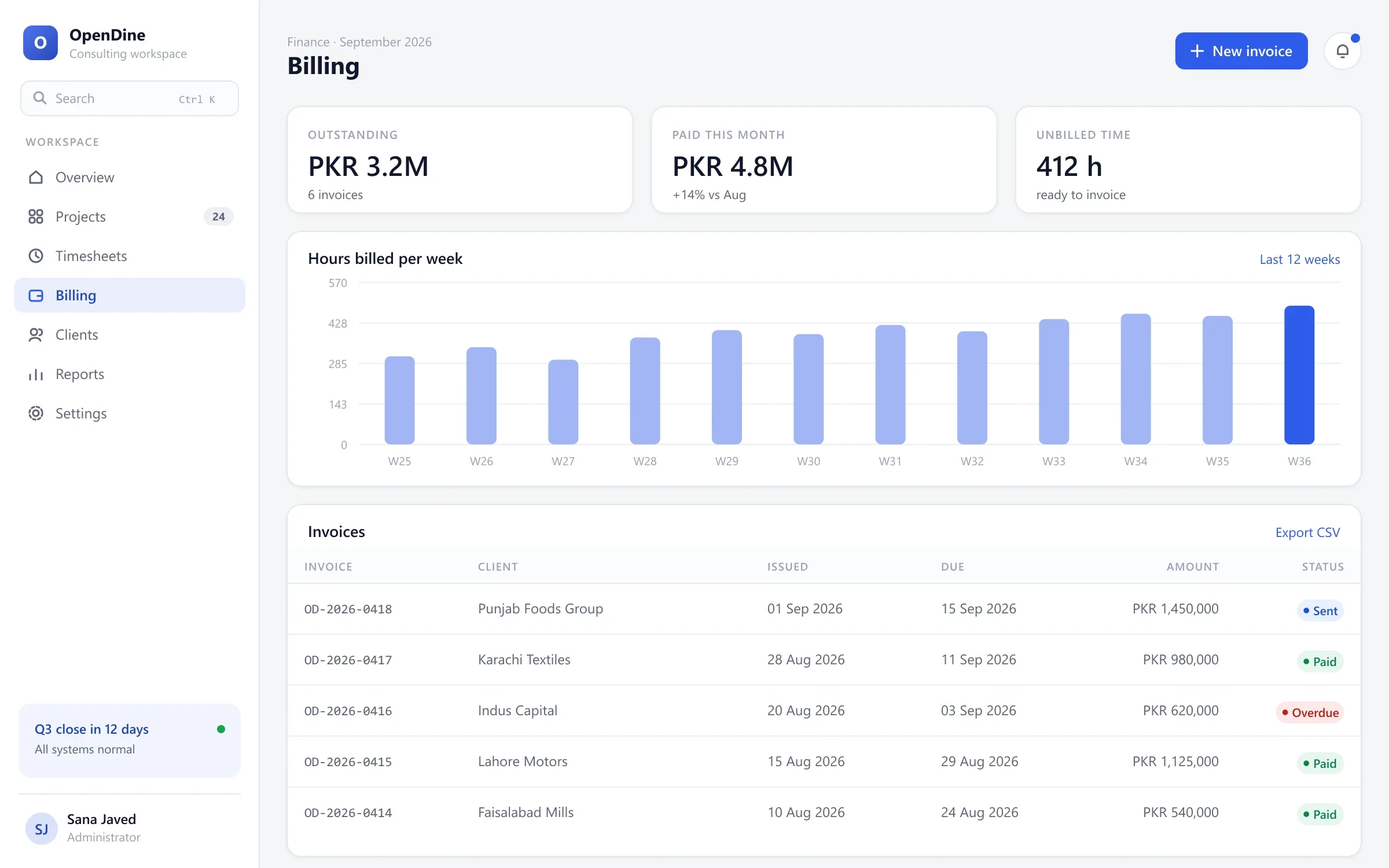Click the Billing wallet icon
The height and width of the screenshot is (868, 1389).
coord(36,295)
